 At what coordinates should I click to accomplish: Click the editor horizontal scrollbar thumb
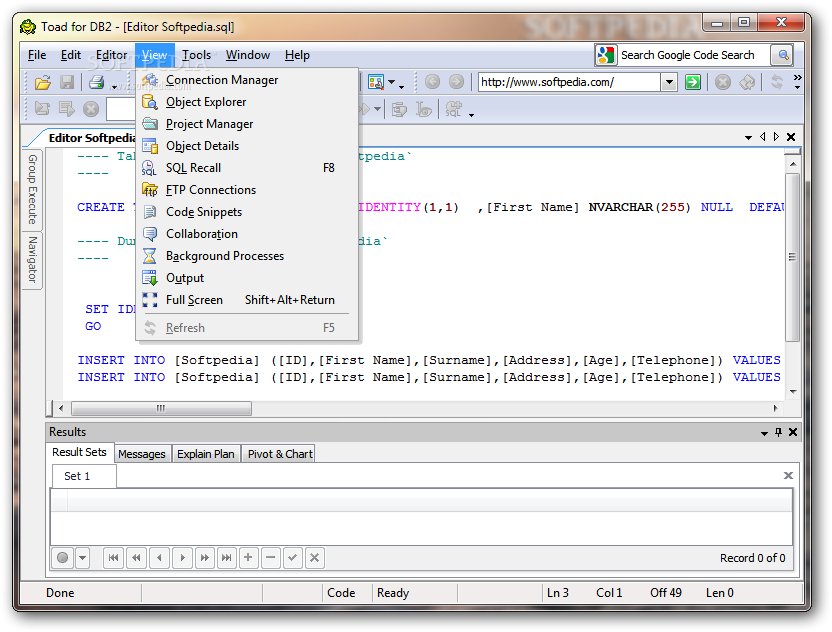161,409
